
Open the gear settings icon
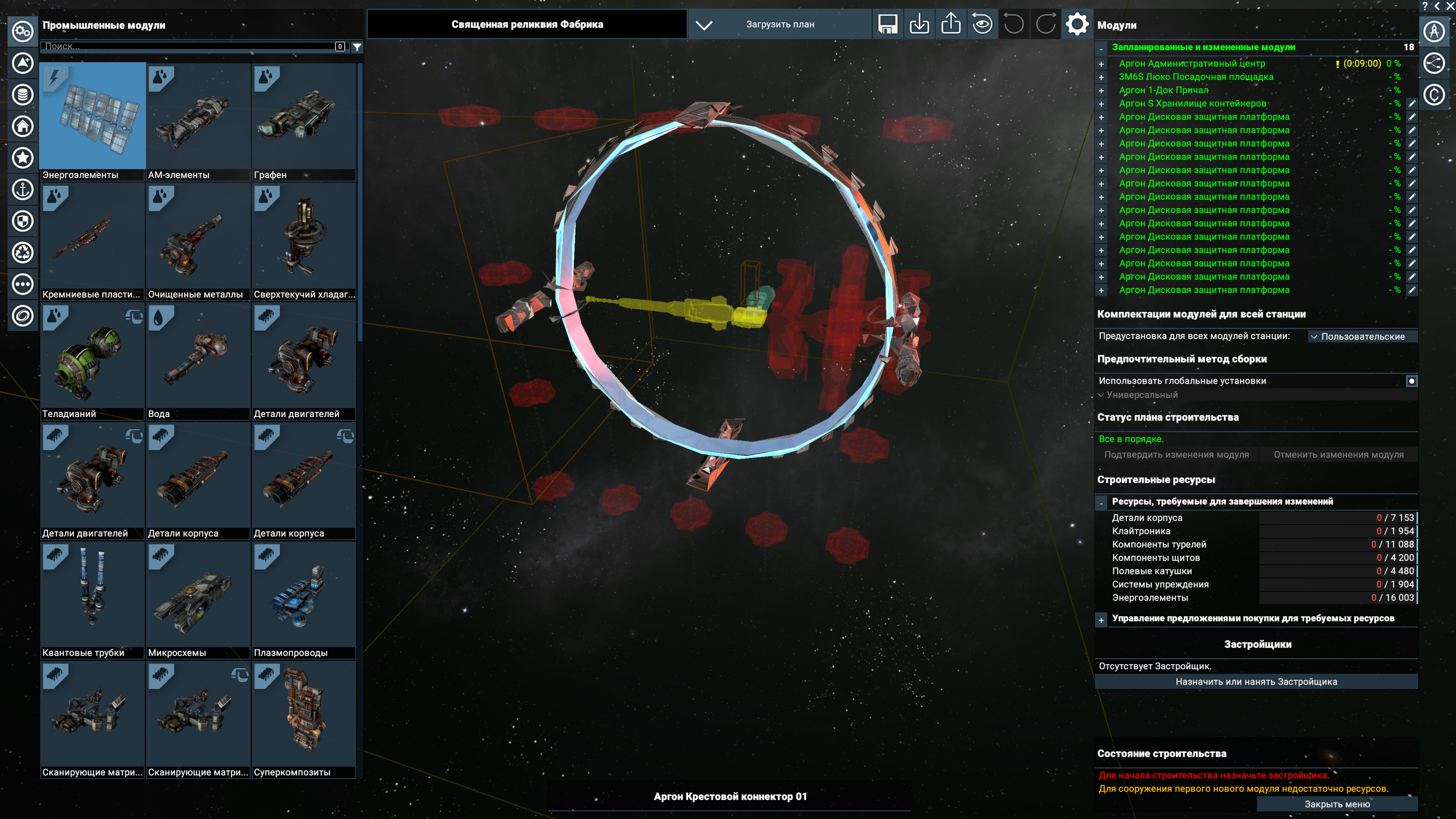click(x=1077, y=24)
